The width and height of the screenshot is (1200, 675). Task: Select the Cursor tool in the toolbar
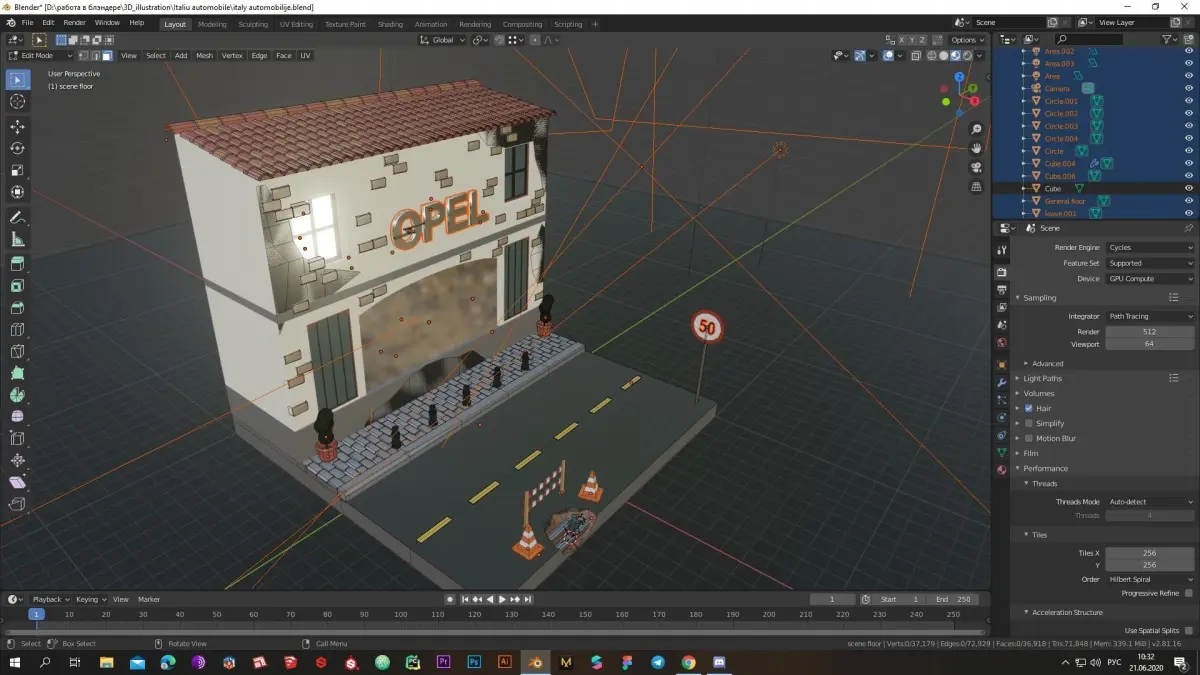17,102
